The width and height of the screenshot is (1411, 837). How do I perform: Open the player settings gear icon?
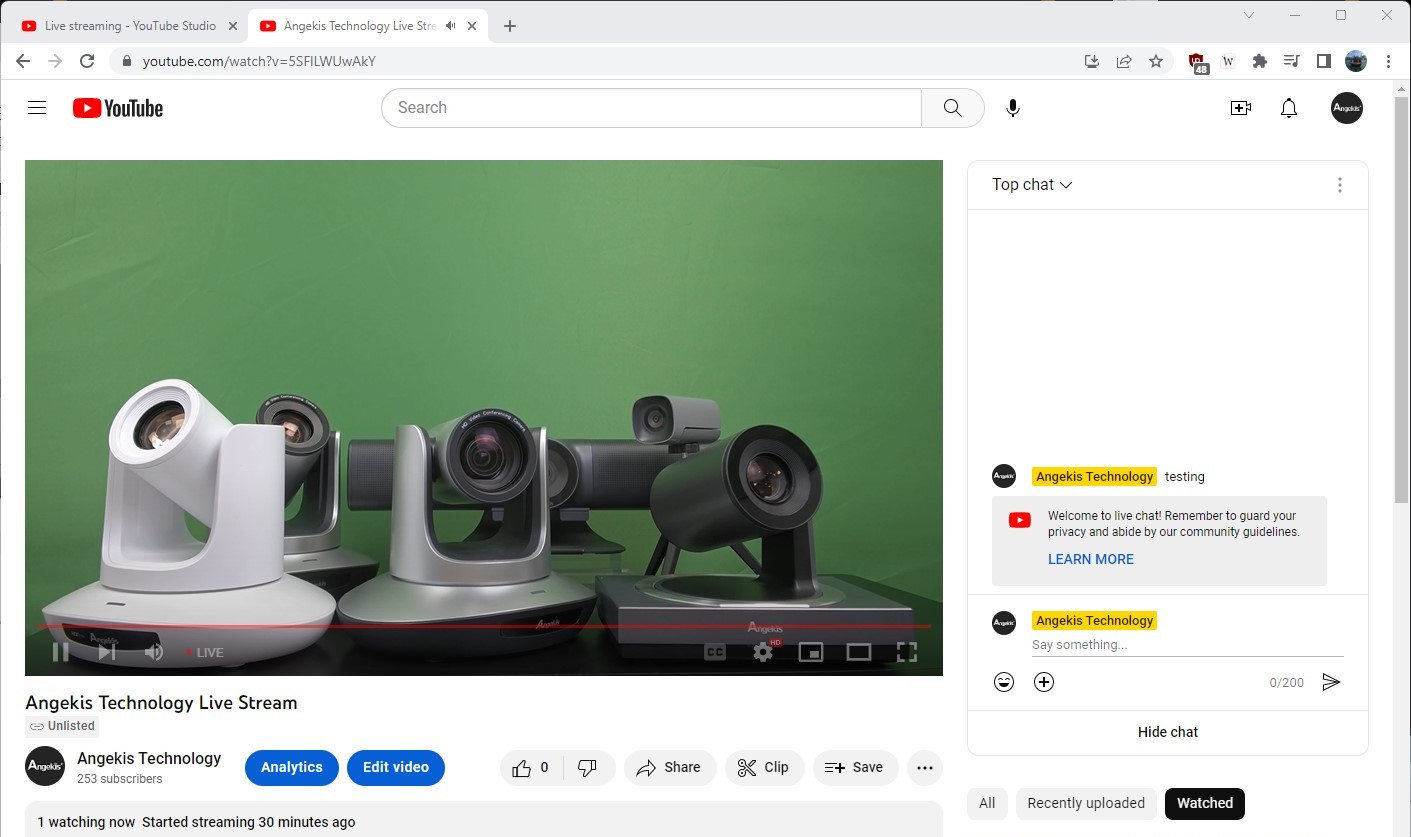[762, 651]
